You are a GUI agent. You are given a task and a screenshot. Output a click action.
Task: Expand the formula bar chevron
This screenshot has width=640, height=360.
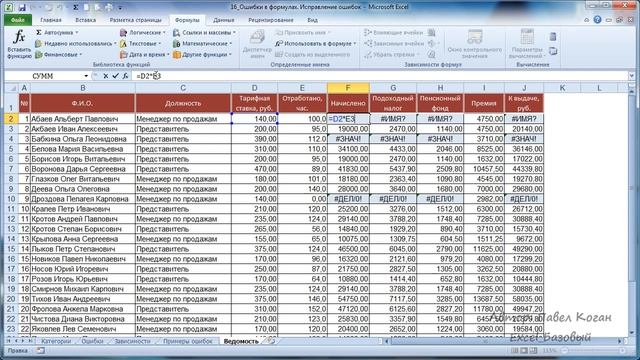tap(632, 76)
